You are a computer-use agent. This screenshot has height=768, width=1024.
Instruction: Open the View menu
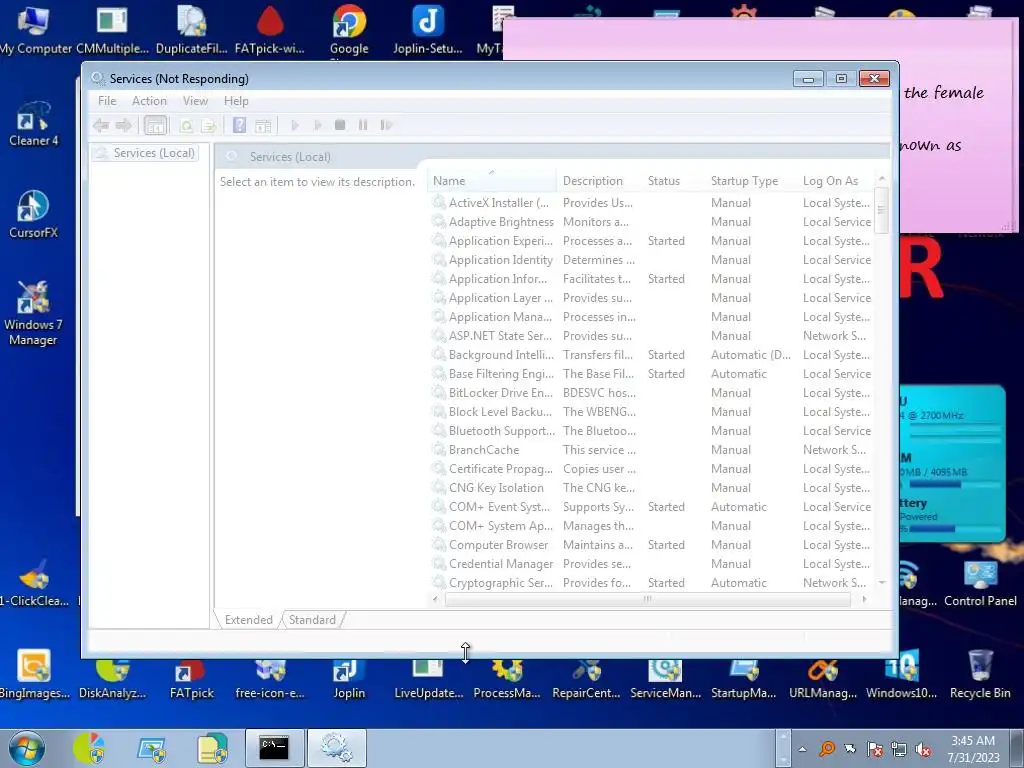point(195,101)
